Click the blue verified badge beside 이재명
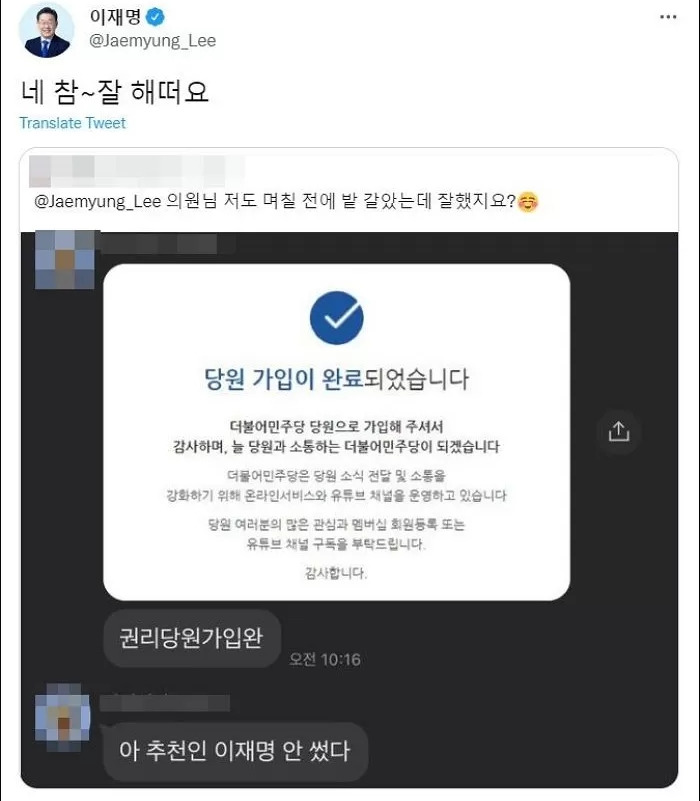Image resolution: width=700 pixels, height=801 pixels. [x=155, y=17]
